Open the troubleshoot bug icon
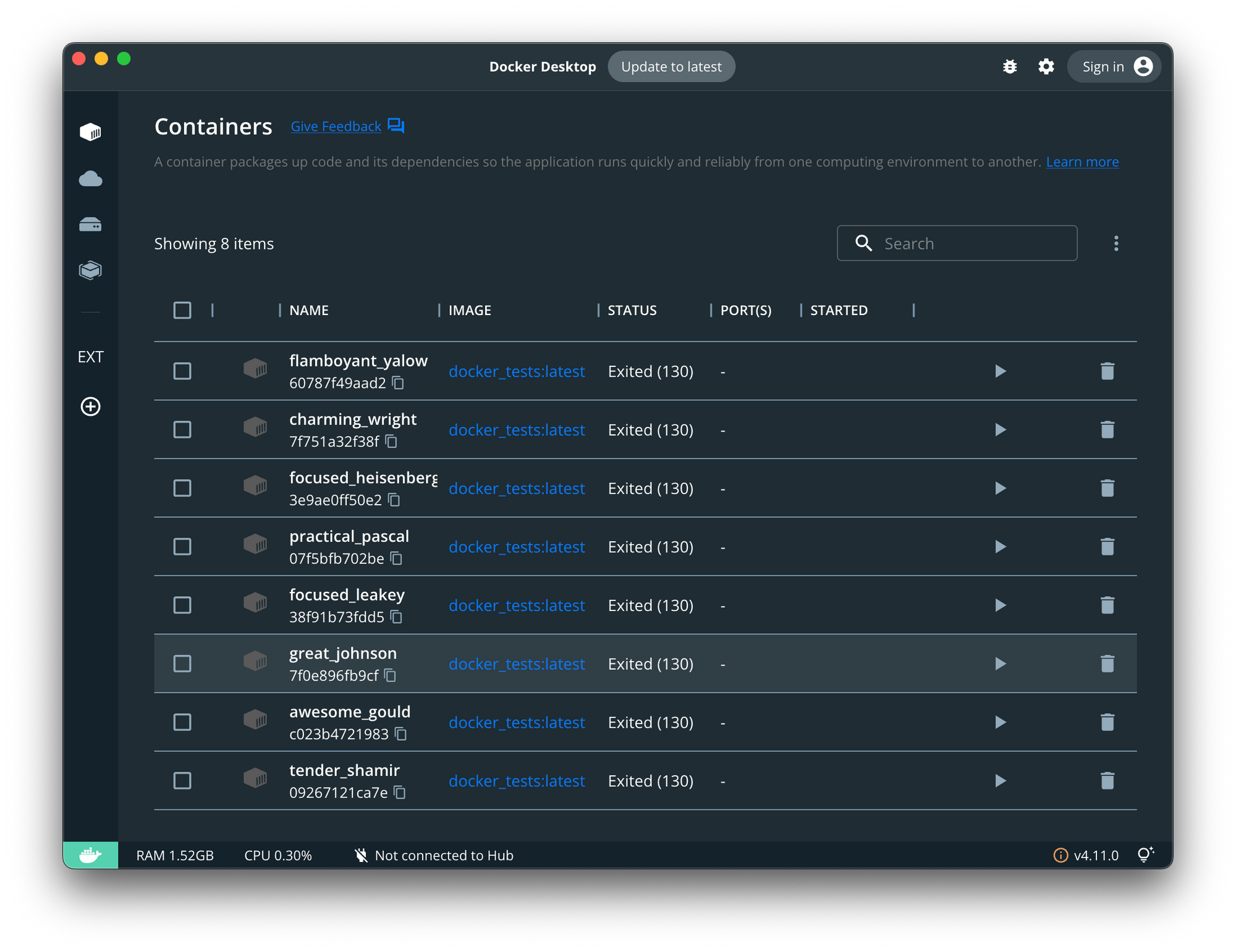The image size is (1236, 952). tap(1010, 67)
